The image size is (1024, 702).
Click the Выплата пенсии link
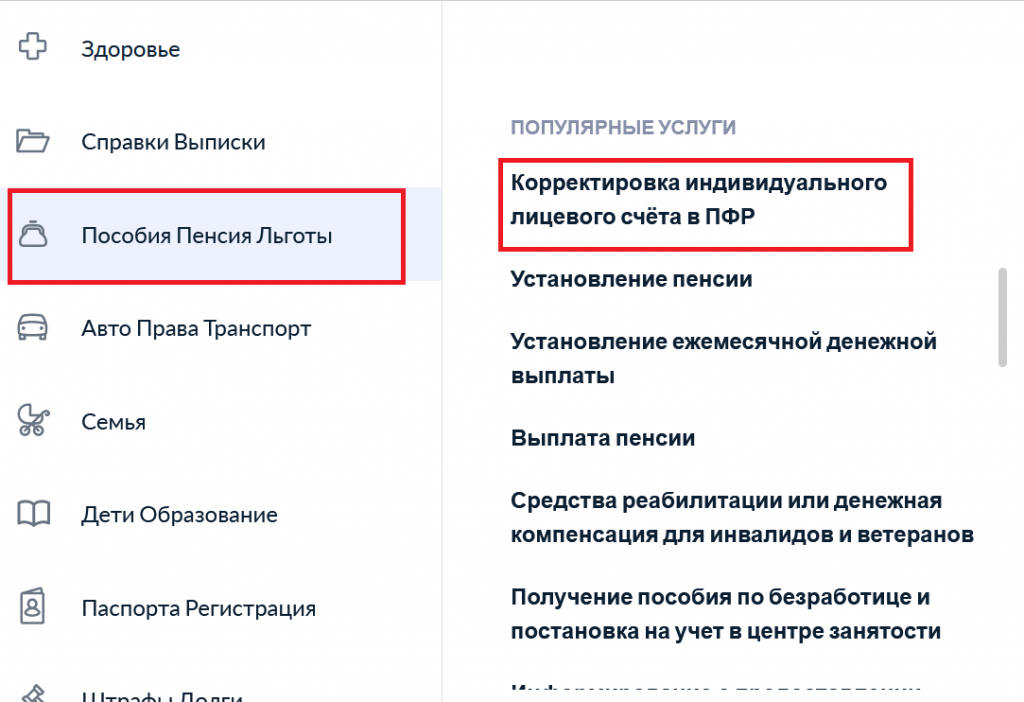tap(602, 438)
